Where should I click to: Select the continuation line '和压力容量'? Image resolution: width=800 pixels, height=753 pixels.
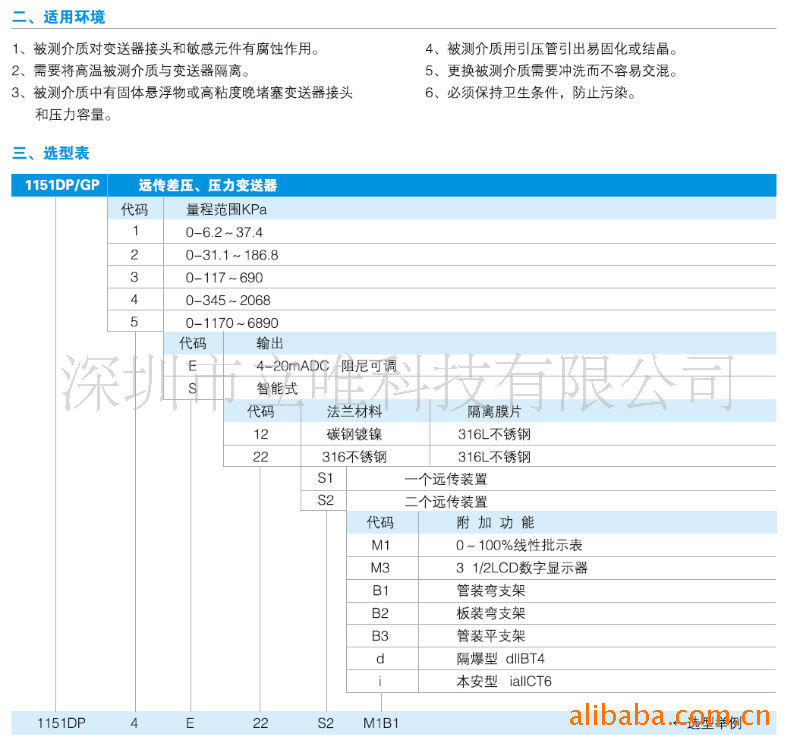pos(74,115)
